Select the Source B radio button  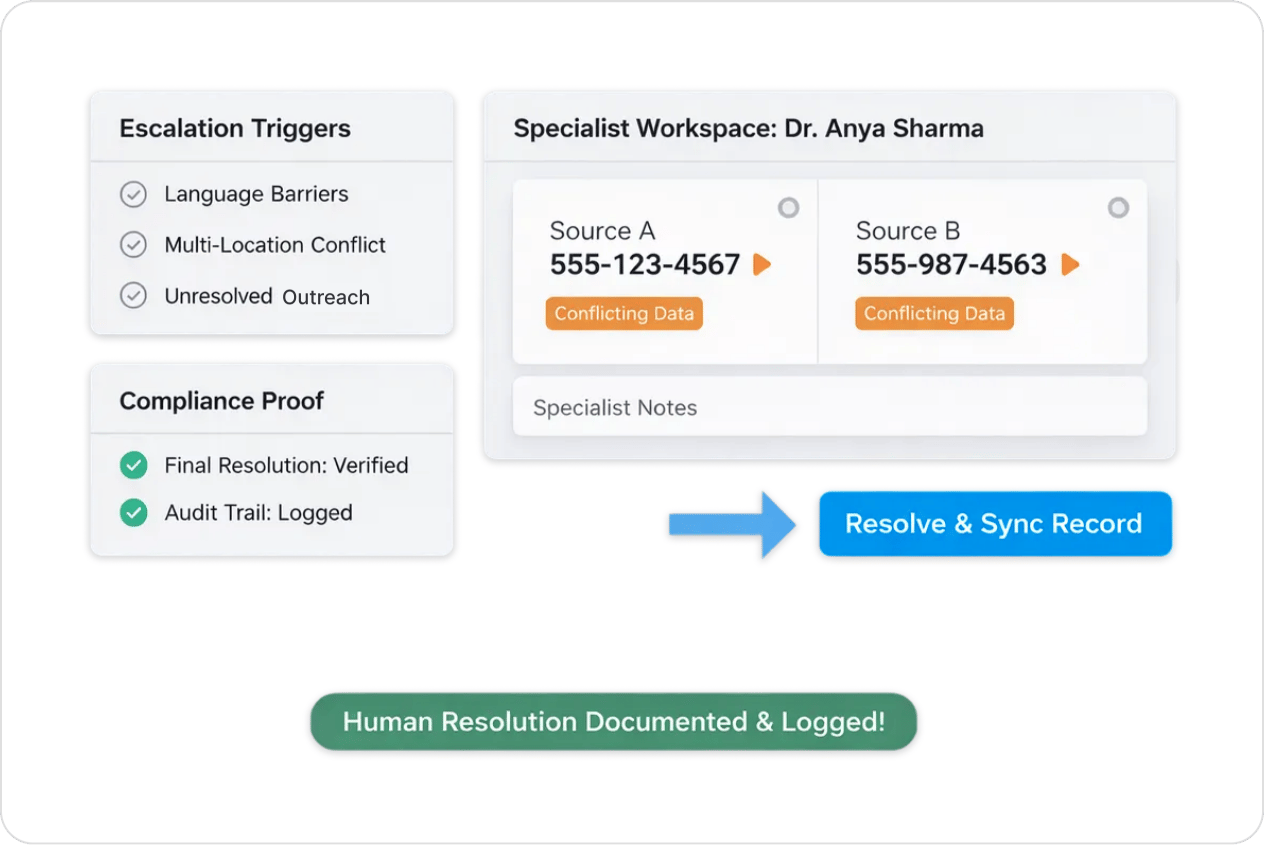(x=1118, y=208)
